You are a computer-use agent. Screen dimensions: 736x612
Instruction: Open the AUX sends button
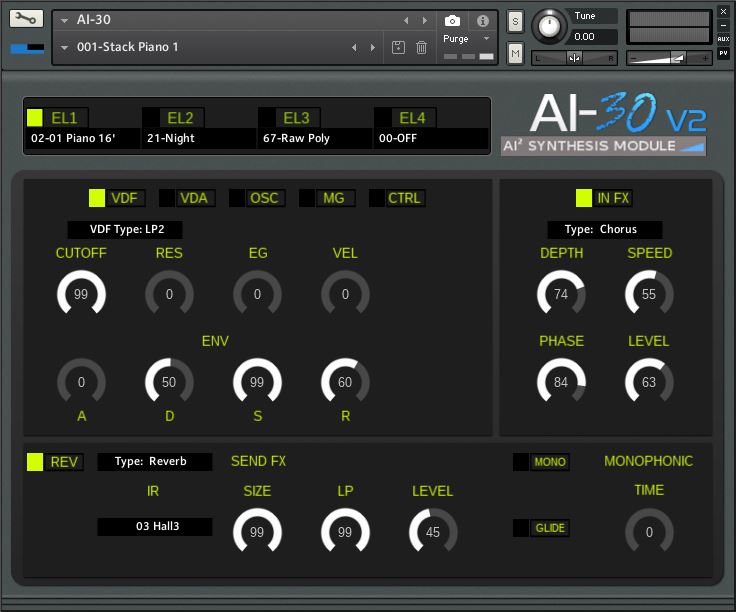click(x=723, y=39)
